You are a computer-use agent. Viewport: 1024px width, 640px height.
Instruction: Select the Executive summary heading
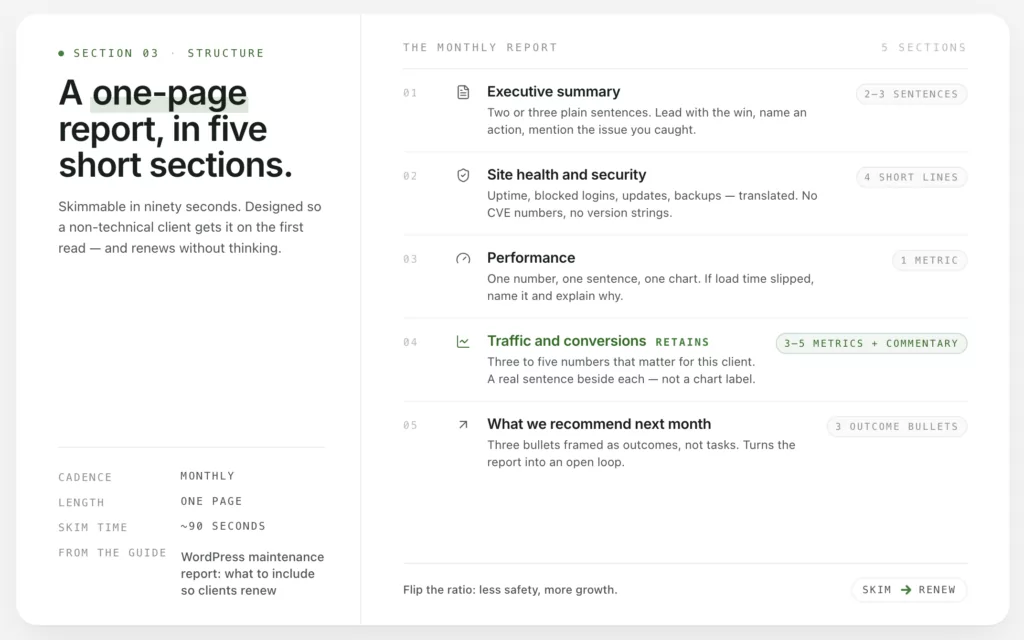(553, 92)
